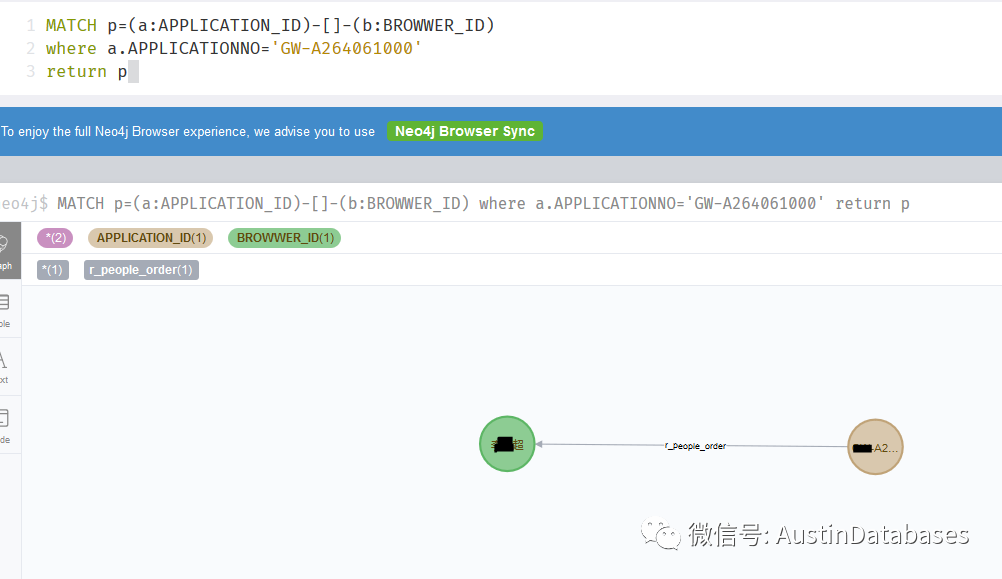Click the tan application node
This screenshot has height=579, width=1002.
(x=875, y=447)
